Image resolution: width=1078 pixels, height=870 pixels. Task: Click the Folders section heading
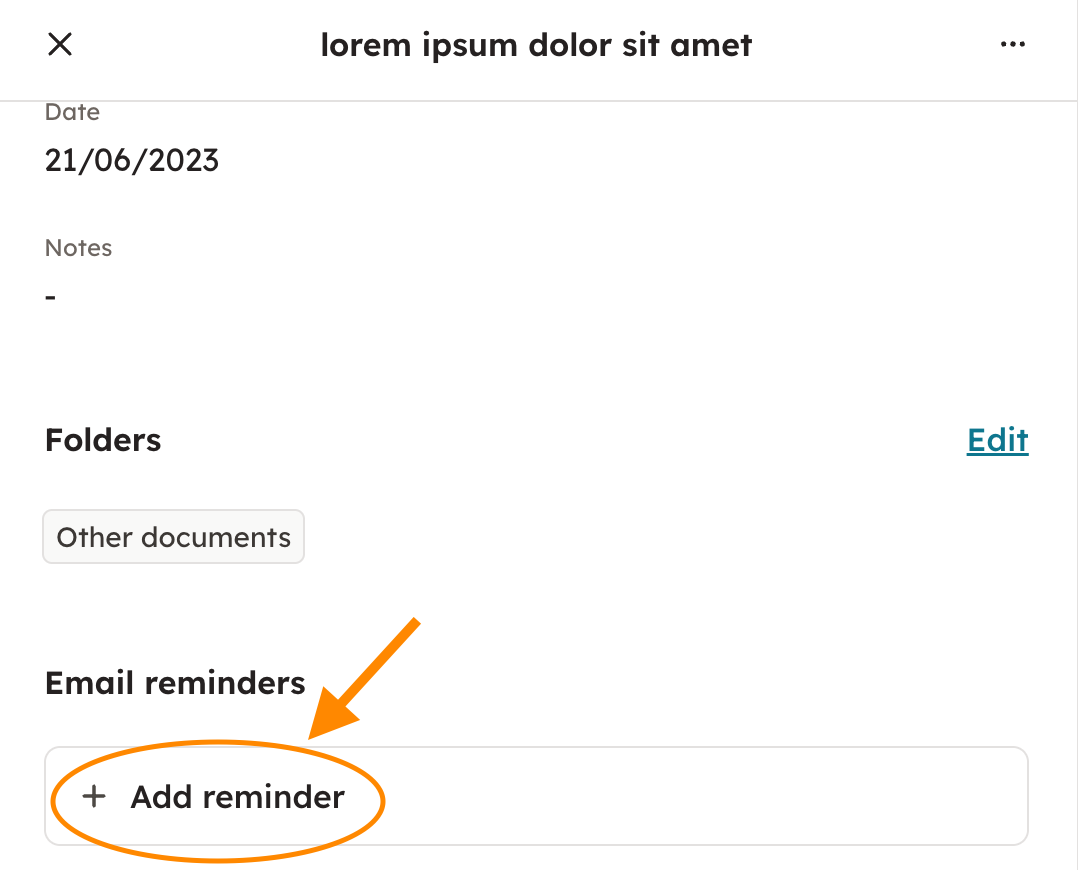[x=103, y=440]
